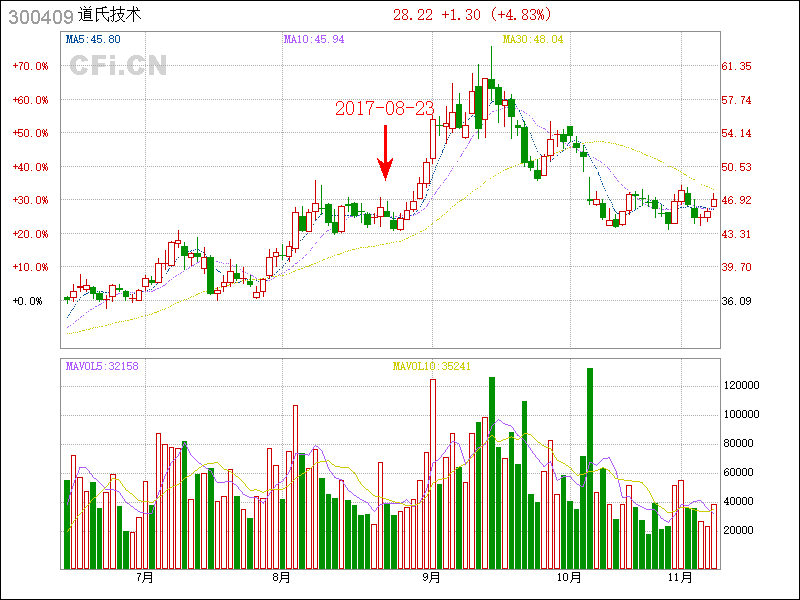Click the MAVOL10:35241 volume label
Viewport: 800px width, 600px height.
[x=432, y=366]
